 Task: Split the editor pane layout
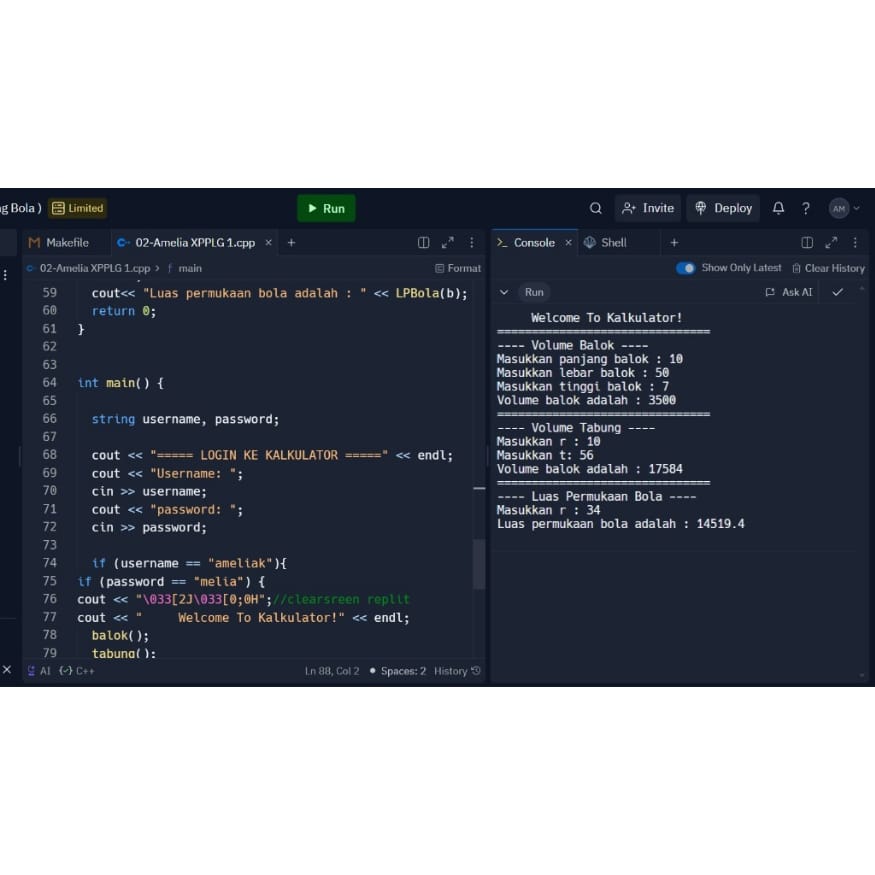point(423,243)
